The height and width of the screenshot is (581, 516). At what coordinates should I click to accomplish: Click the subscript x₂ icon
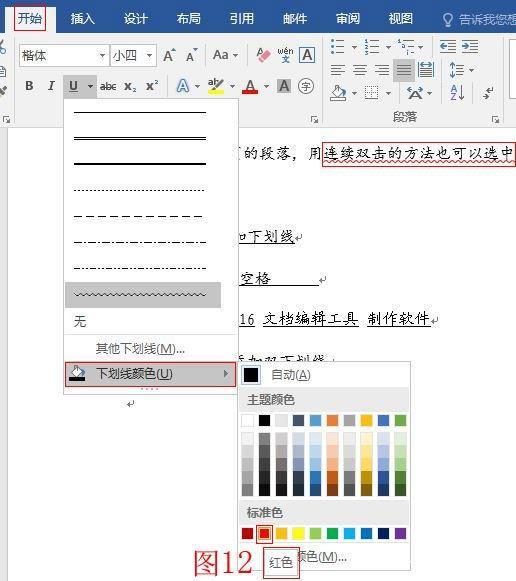pos(130,86)
